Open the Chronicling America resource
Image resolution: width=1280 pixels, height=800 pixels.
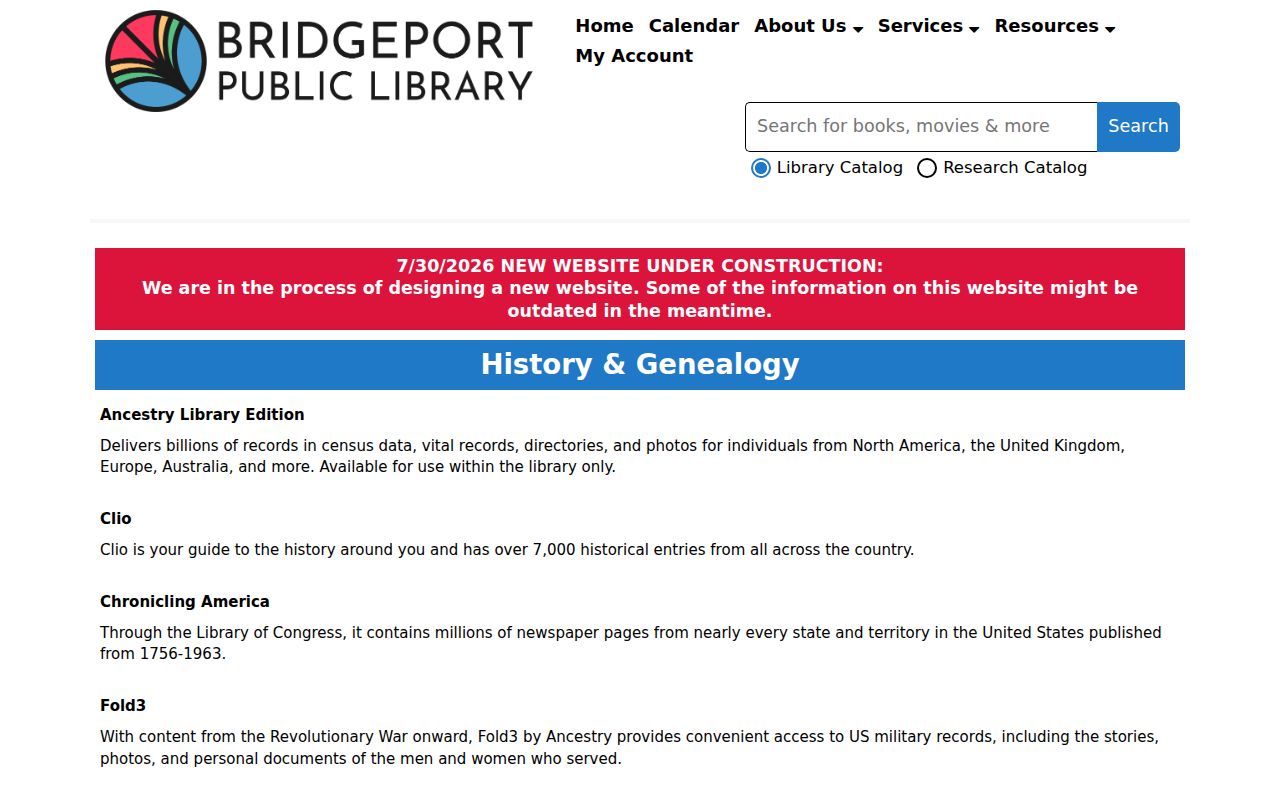[x=185, y=602]
